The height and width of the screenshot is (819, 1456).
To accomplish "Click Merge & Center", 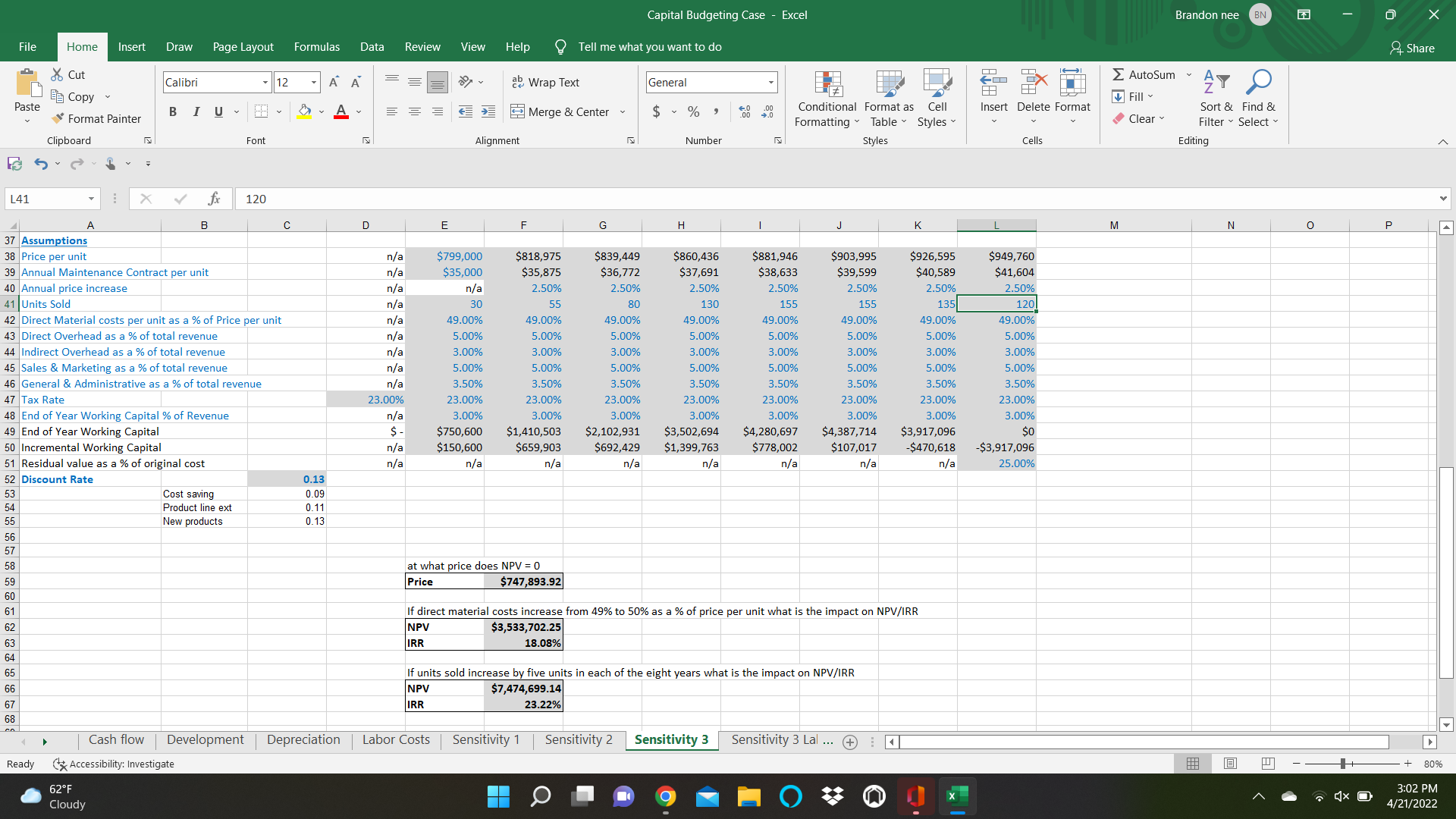I will 562,111.
